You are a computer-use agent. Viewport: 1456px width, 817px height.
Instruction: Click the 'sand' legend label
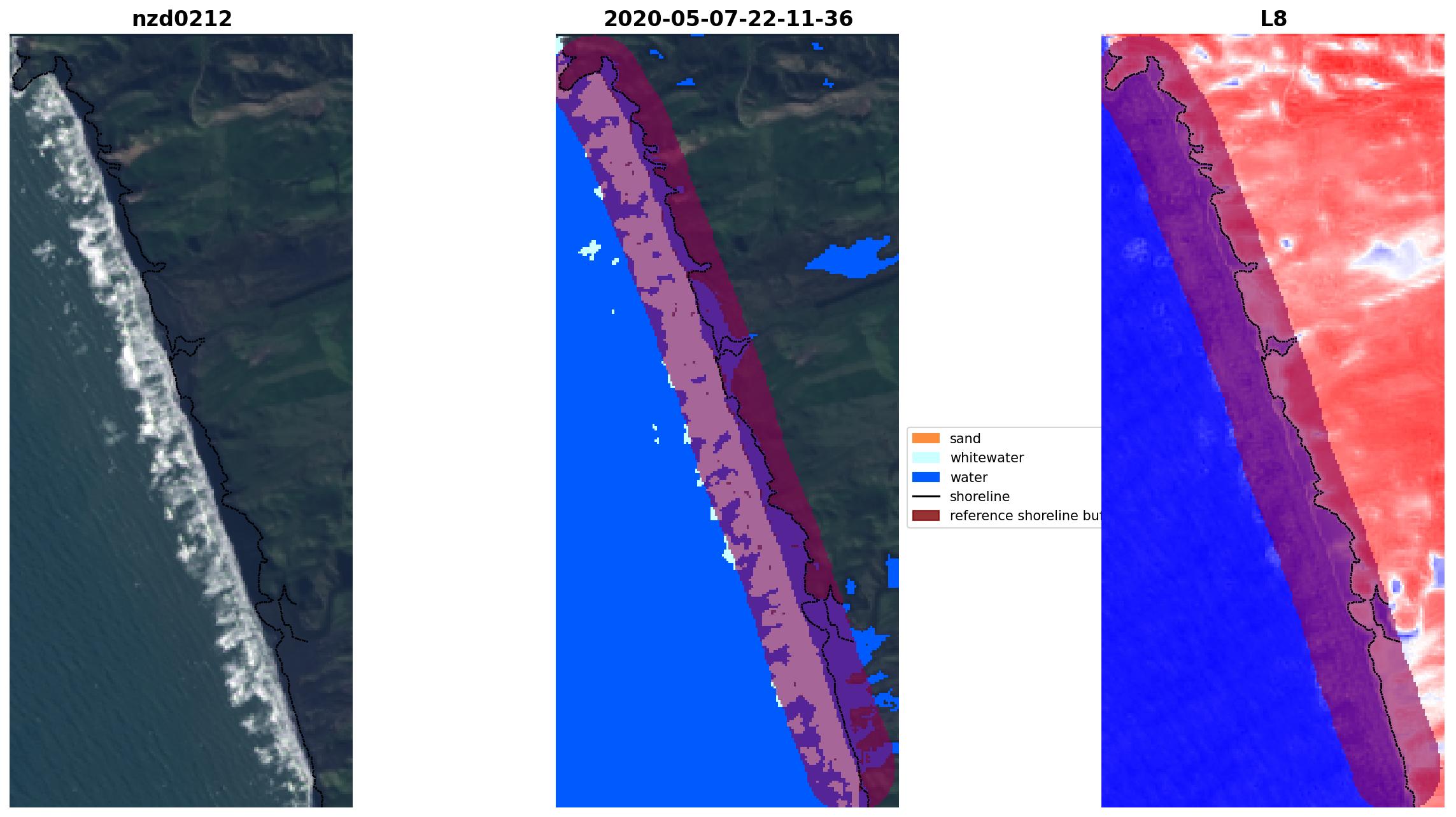(965, 438)
